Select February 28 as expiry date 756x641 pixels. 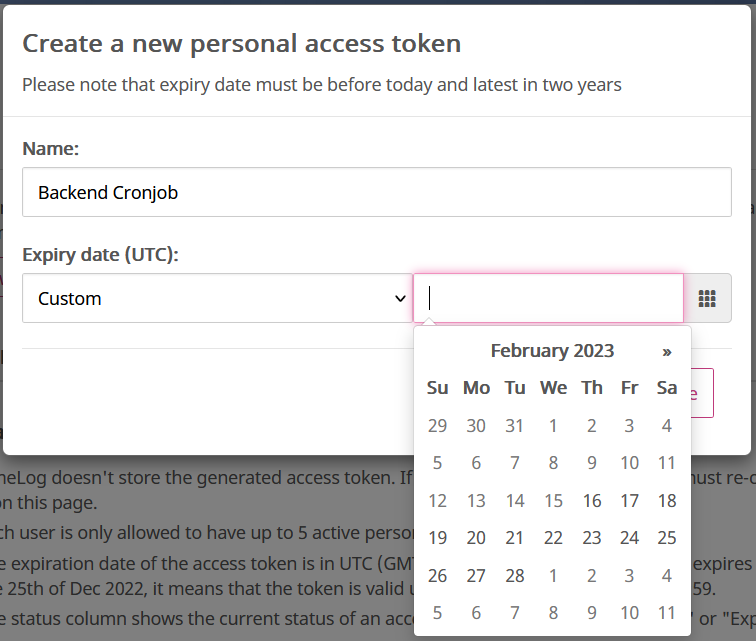click(514, 576)
